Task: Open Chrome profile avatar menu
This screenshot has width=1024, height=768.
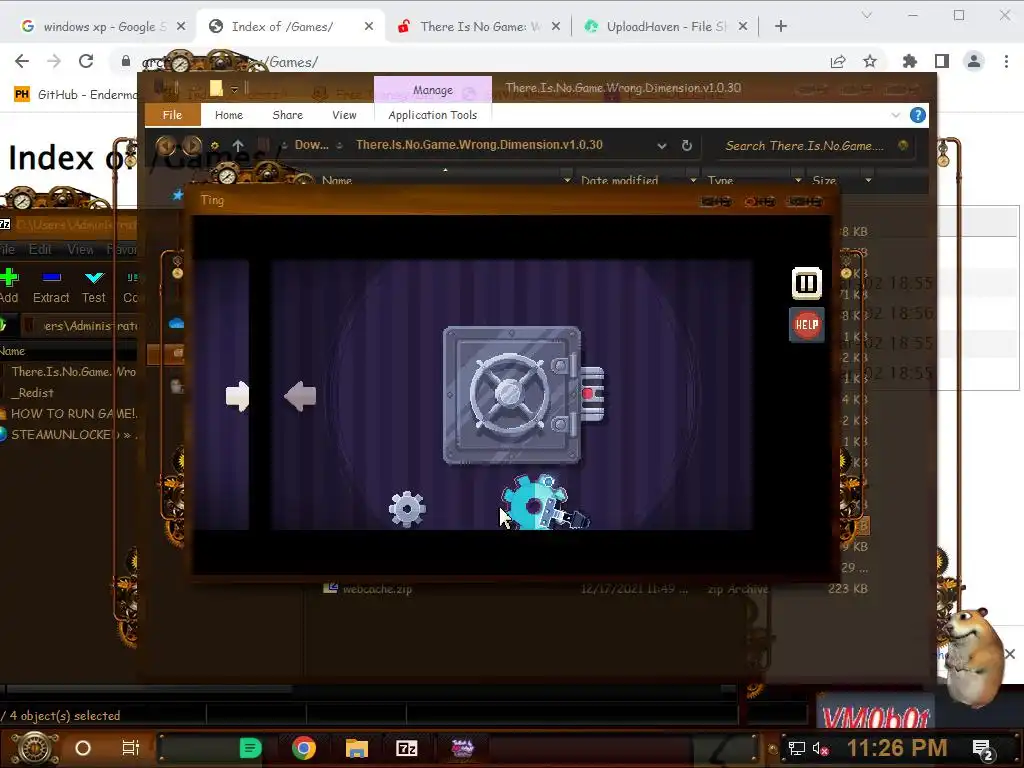Action: [x=974, y=61]
